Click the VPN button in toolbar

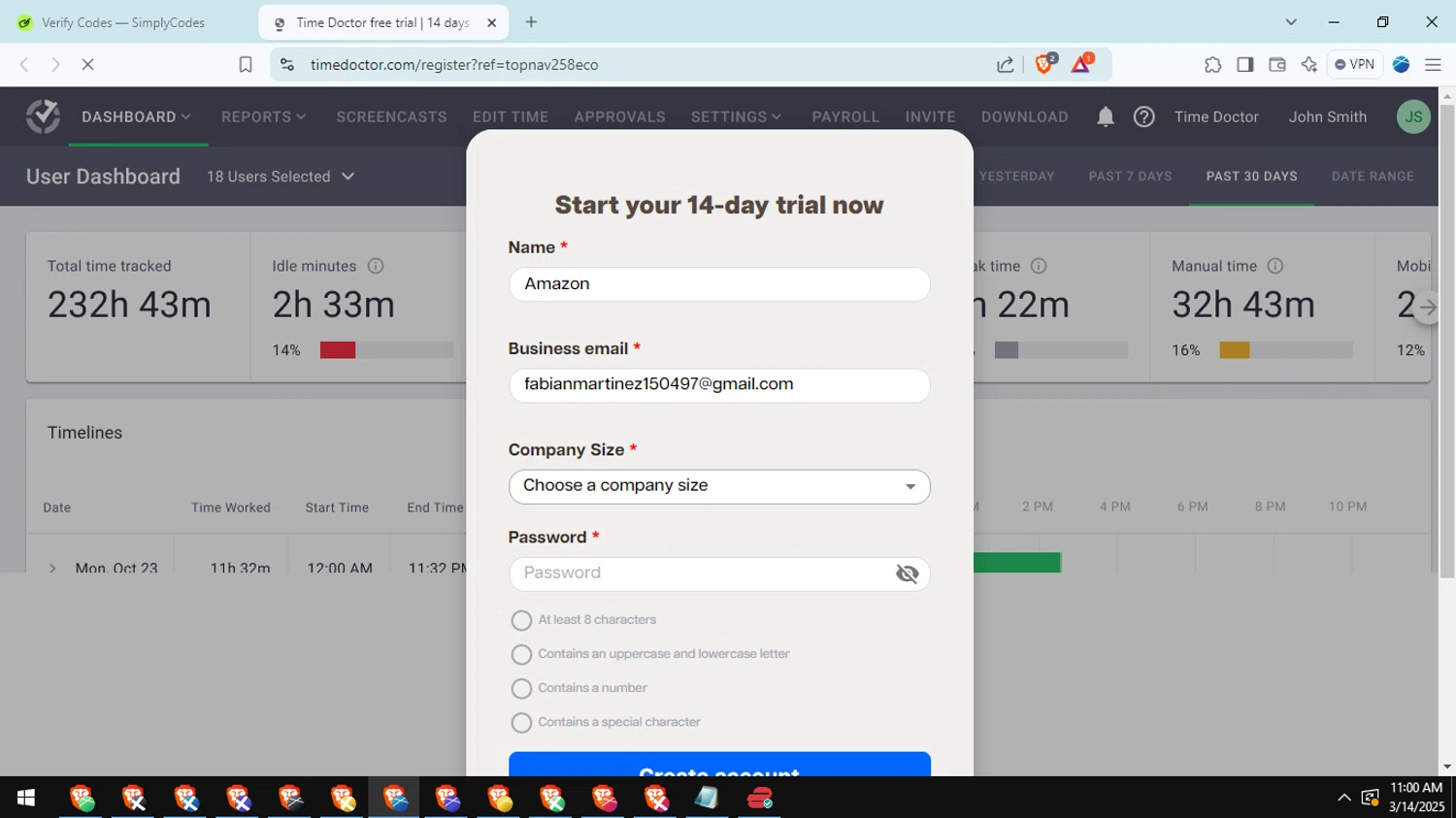click(1354, 64)
